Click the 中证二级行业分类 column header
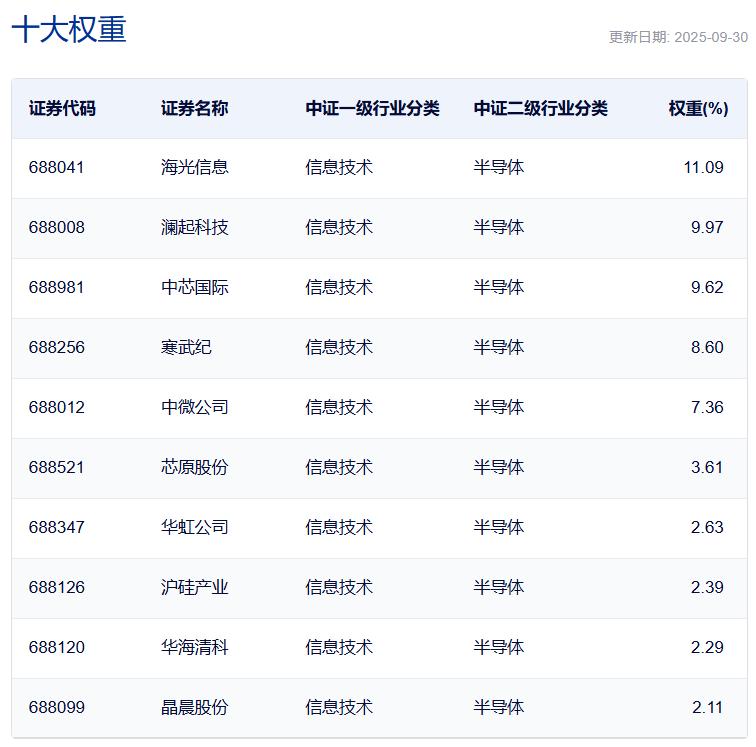Viewport: 756px width, 747px height. (x=540, y=108)
